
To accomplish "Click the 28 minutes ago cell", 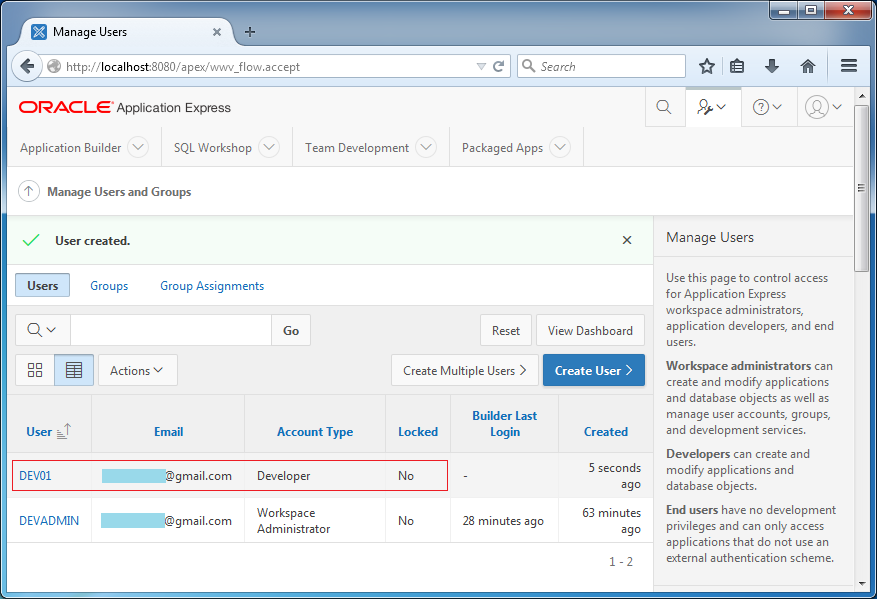I will tap(503, 521).
